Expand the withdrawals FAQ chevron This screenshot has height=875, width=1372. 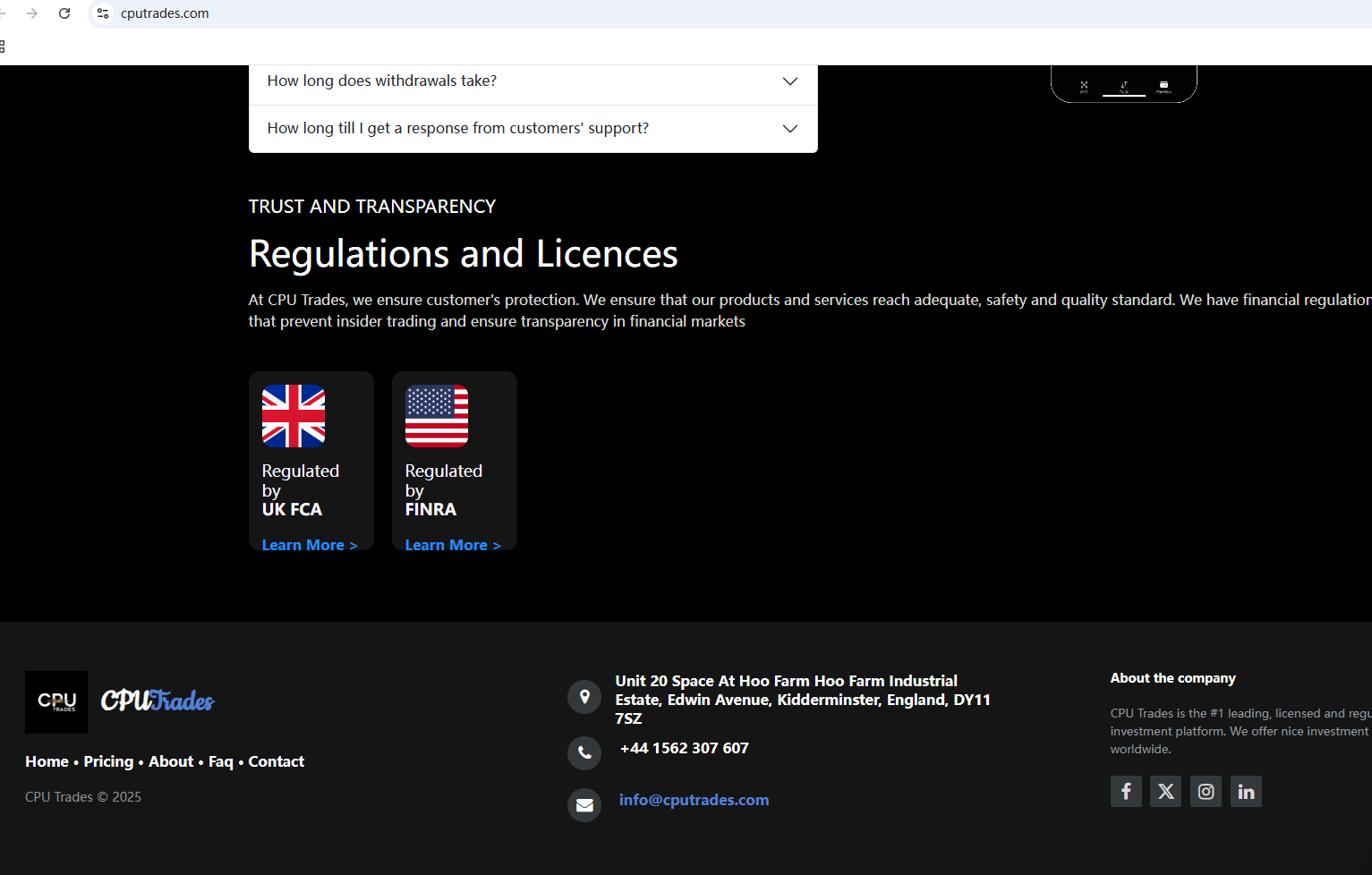(x=789, y=81)
